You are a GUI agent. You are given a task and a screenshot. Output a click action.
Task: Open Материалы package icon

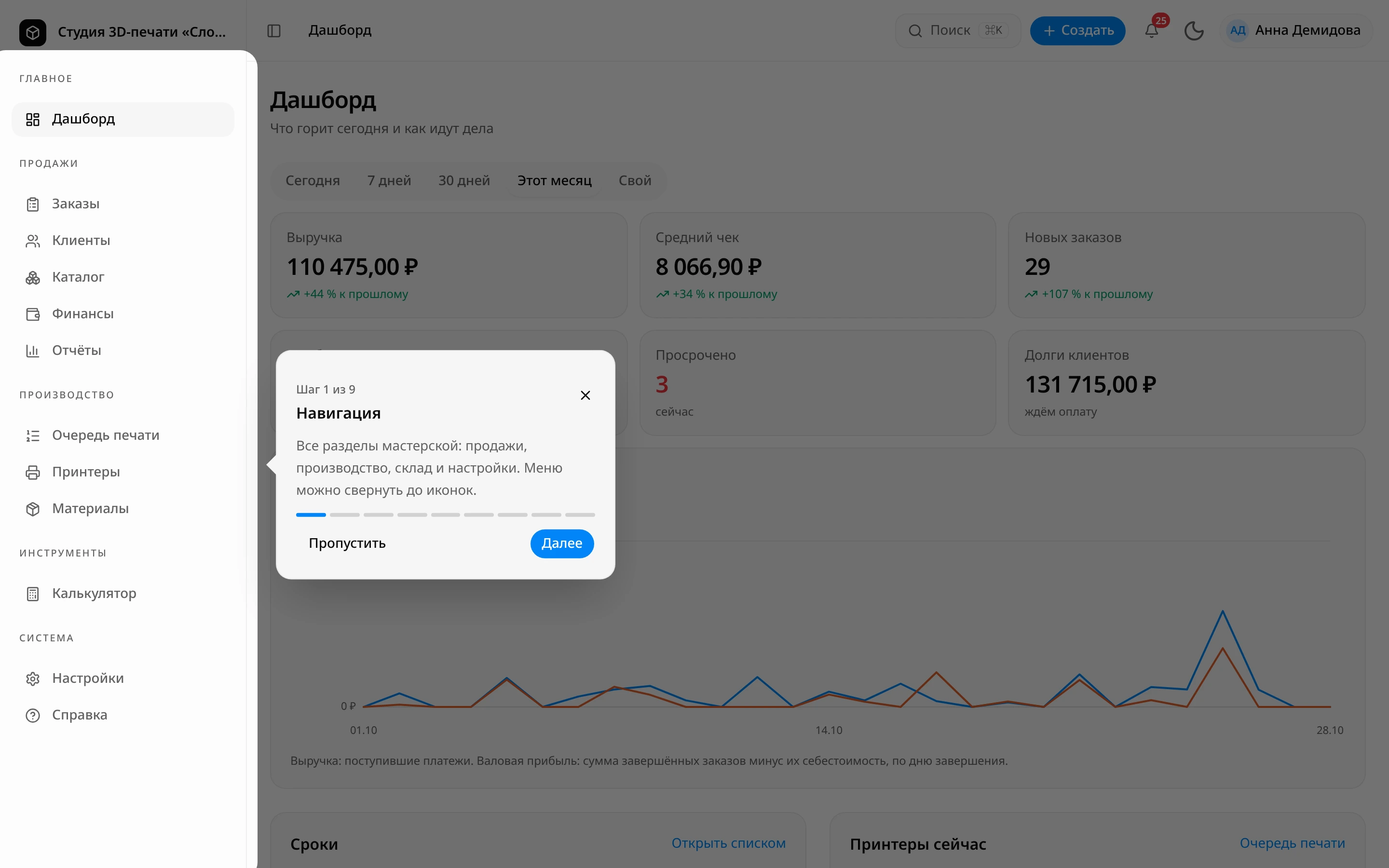(x=33, y=509)
